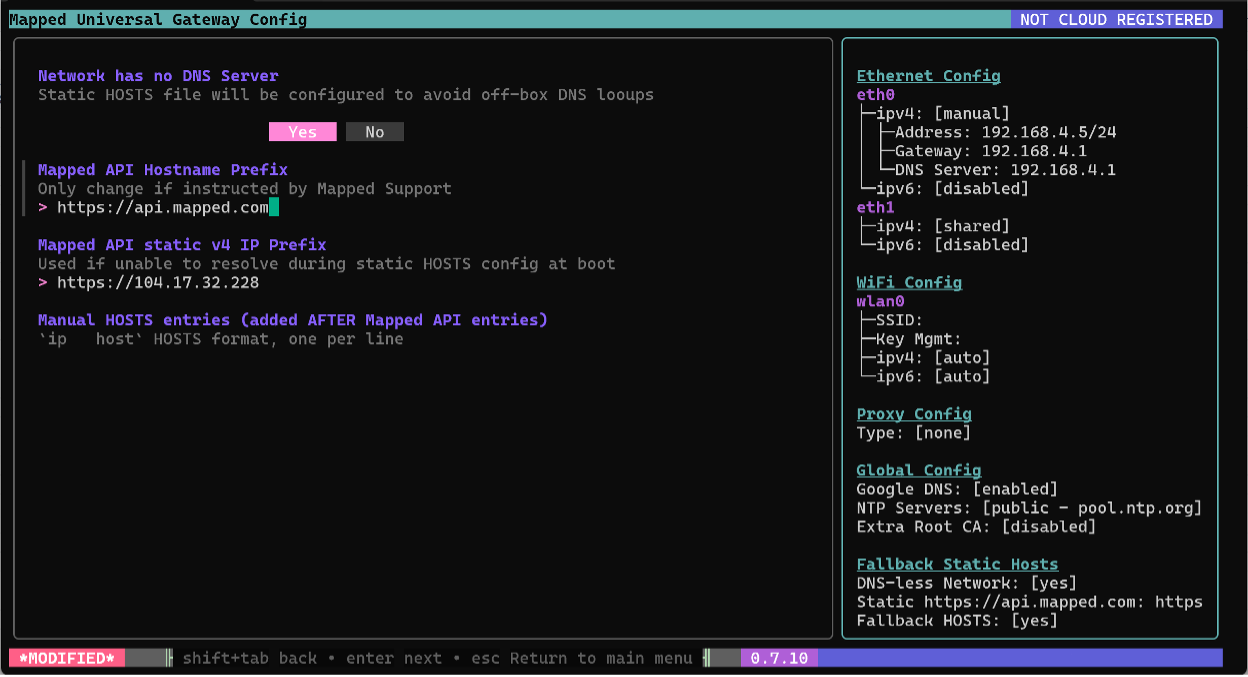This screenshot has height=677, width=1248.
Task: Open the Fallback Static Hosts heading
Action: (957, 564)
